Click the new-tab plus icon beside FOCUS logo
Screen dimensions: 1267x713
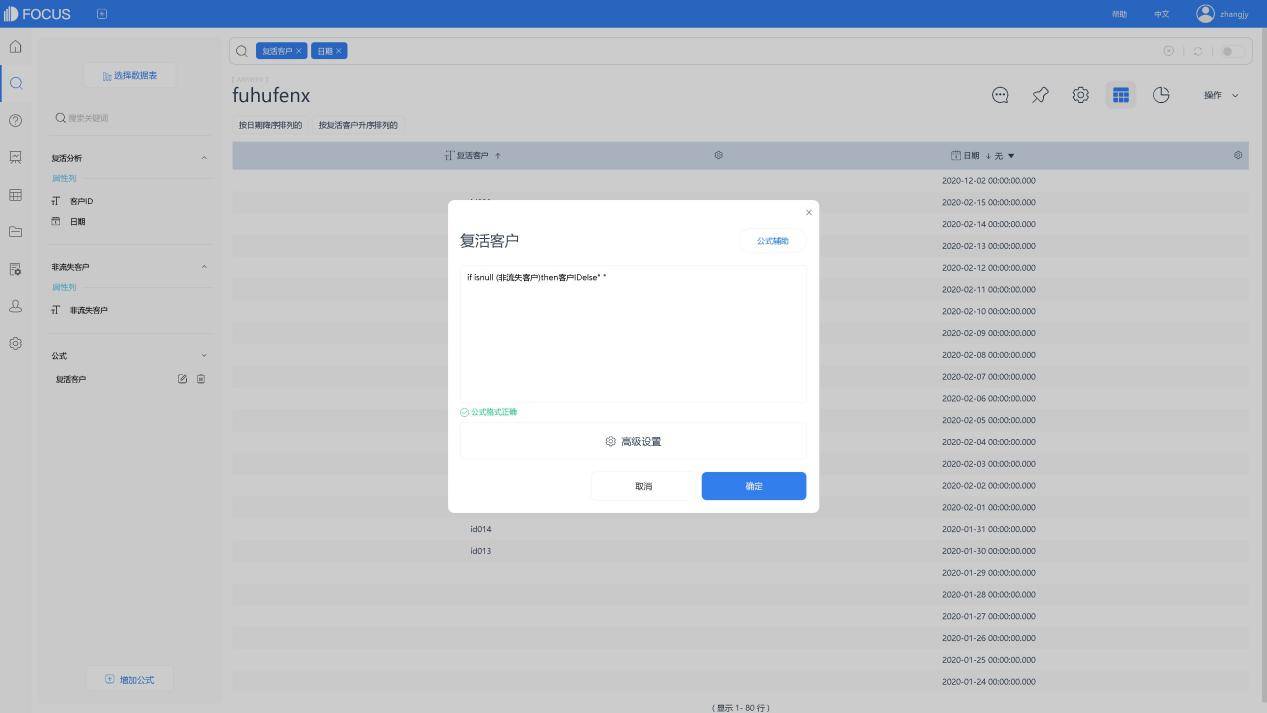click(x=102, y=13)
